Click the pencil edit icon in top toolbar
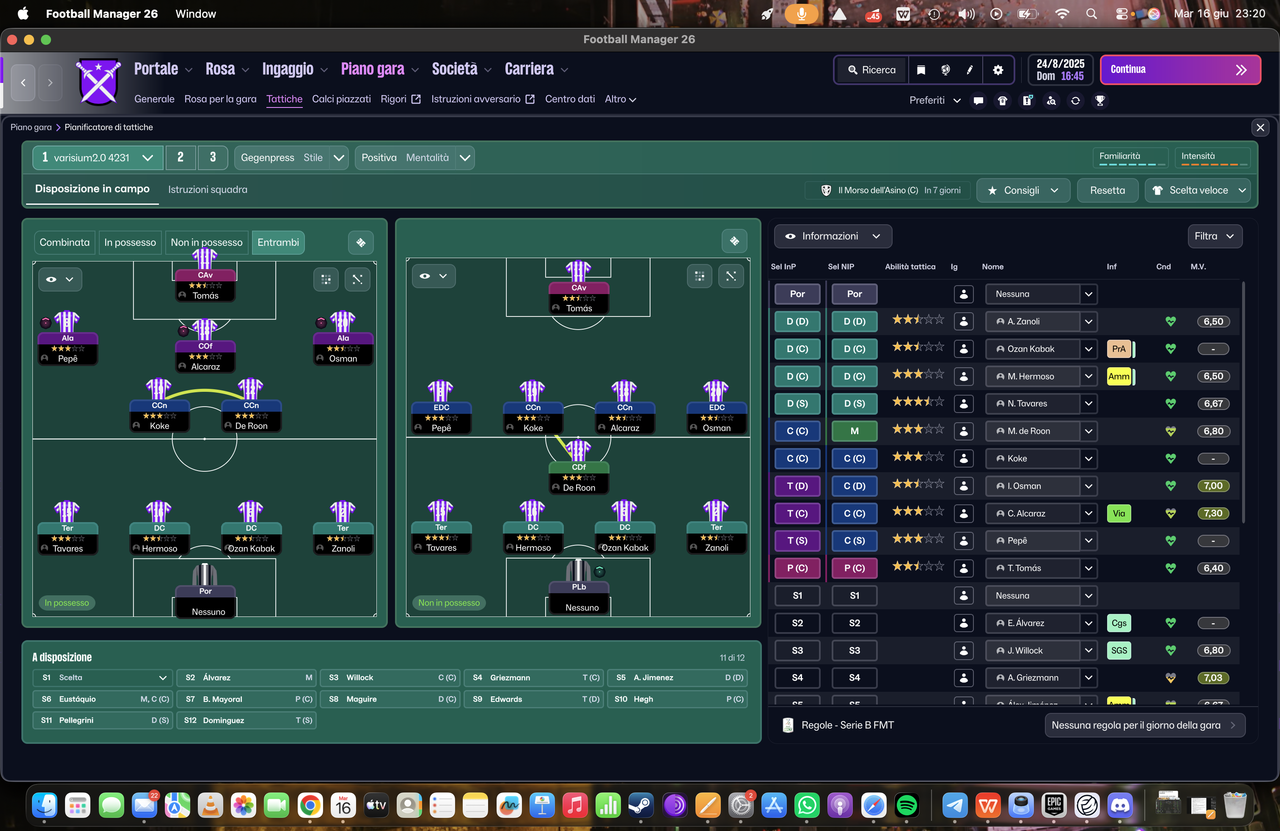This screenshot has width=1280, height=831. point(970,70)
